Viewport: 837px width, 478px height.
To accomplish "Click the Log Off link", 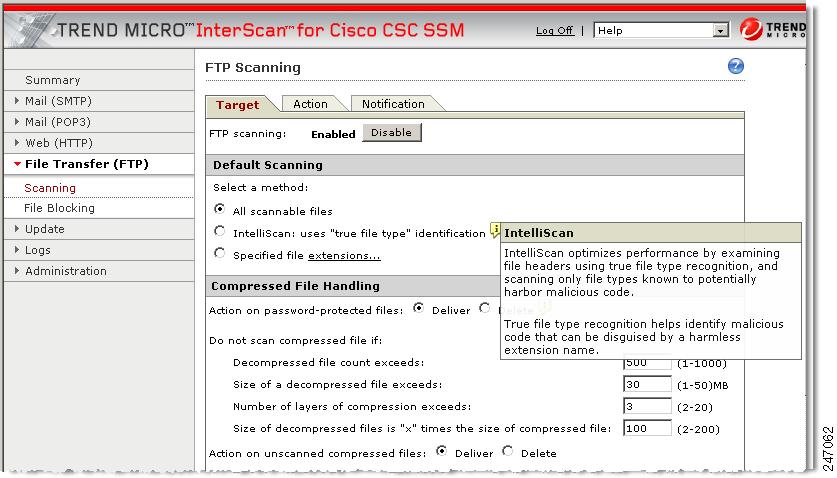I will click(x=555, y=30).
